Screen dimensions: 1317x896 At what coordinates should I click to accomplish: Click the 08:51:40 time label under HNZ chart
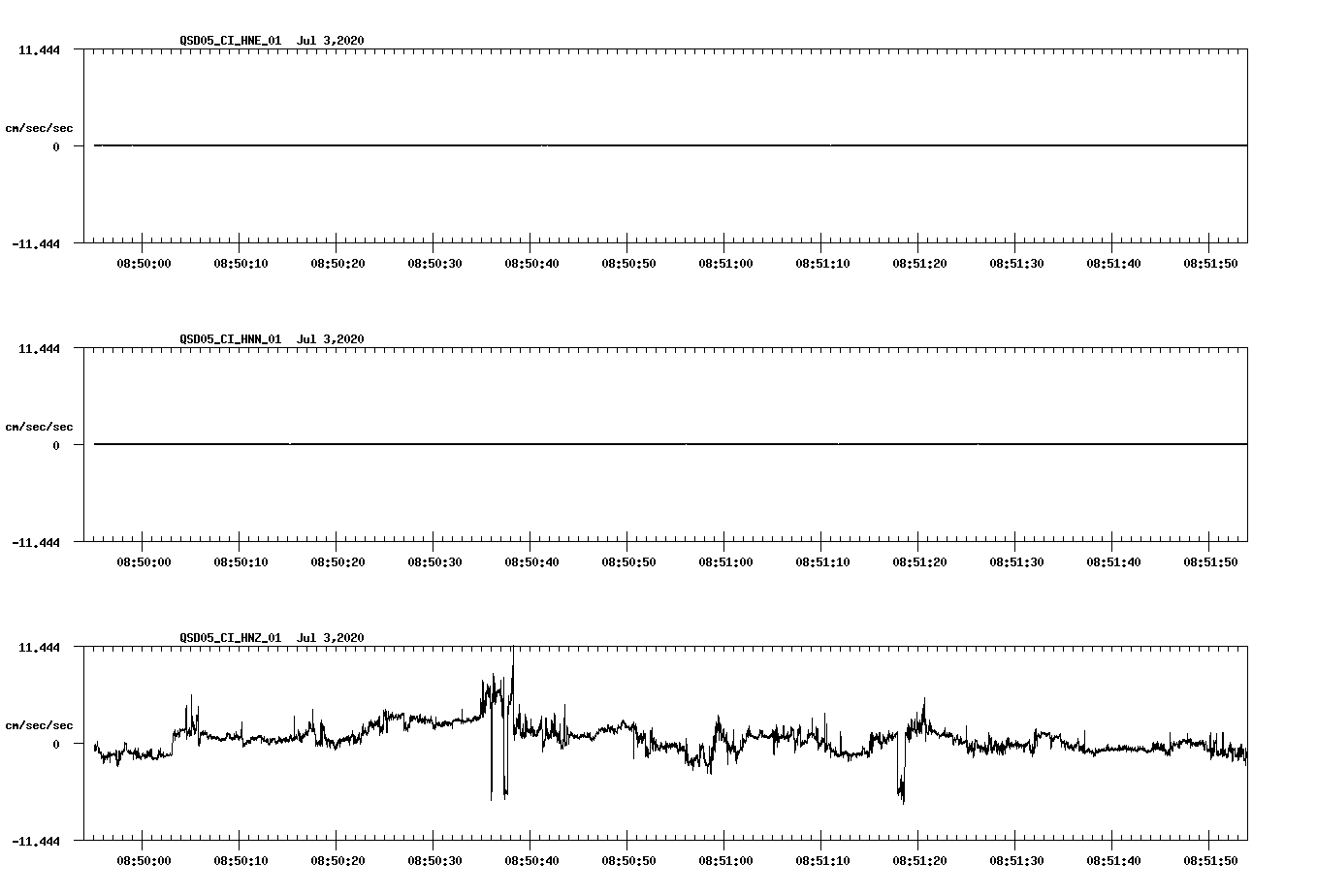tap(1113, 861)
